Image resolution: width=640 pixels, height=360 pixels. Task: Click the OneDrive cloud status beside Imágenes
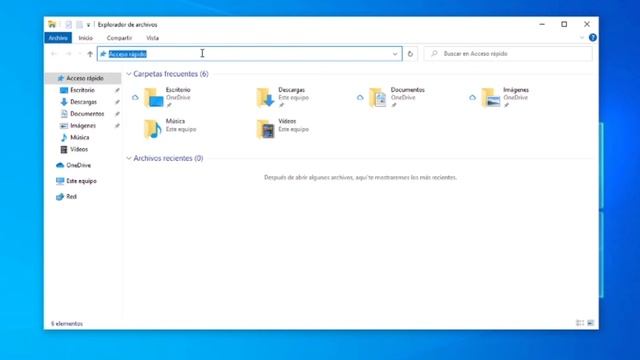point(472,98)
